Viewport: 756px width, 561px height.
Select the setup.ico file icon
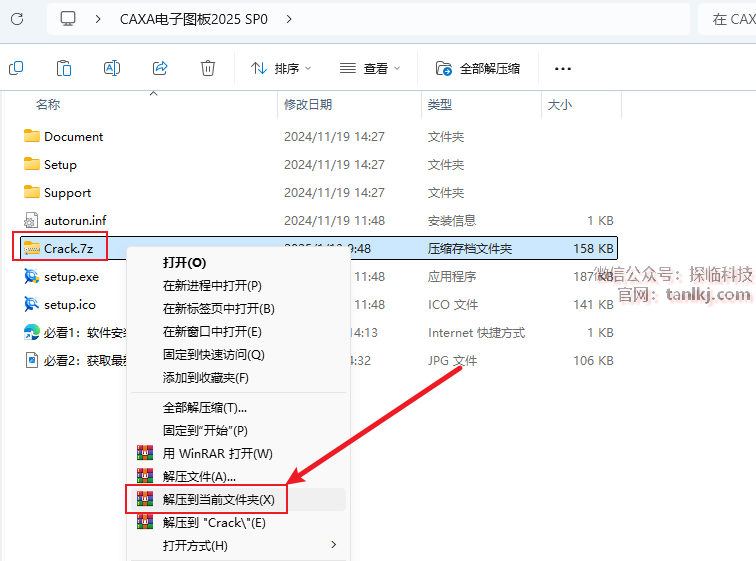pos(32,304)
